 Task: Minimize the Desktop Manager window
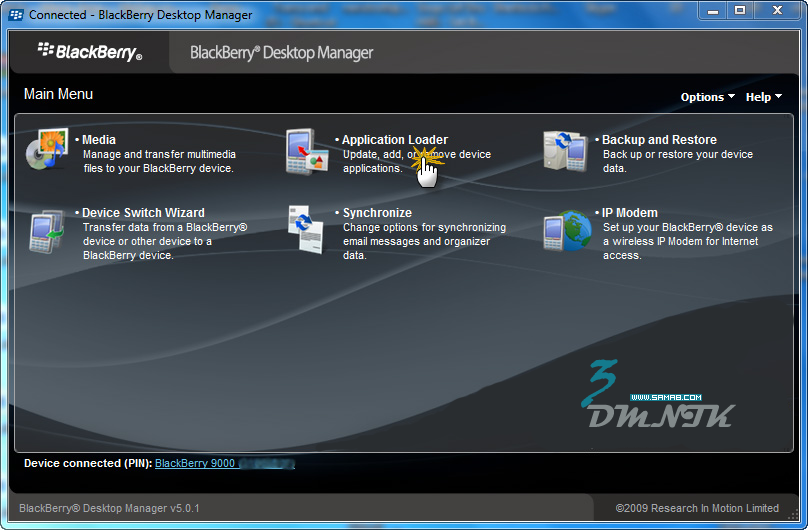[712, 11]
